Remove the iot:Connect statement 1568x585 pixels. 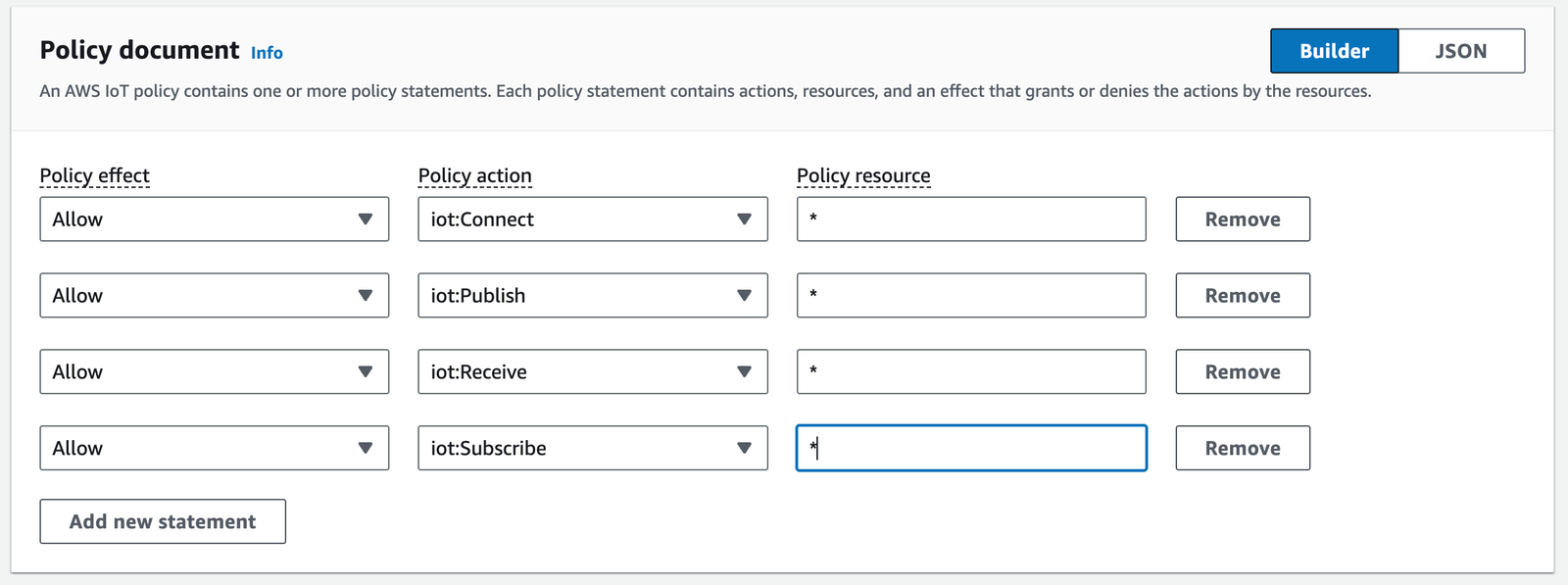[x=1243, y=219]
